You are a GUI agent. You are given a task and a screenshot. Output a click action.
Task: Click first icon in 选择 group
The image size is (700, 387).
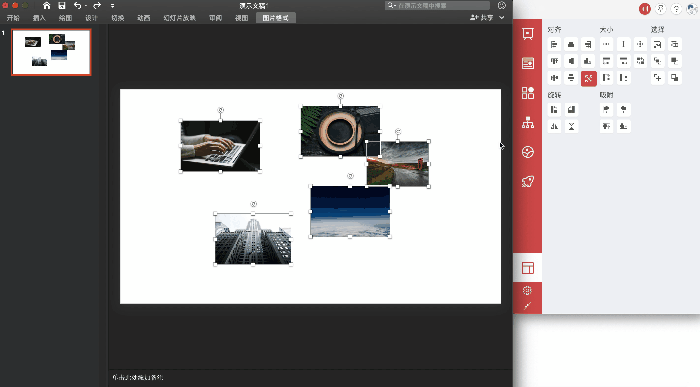pos(658,44)
